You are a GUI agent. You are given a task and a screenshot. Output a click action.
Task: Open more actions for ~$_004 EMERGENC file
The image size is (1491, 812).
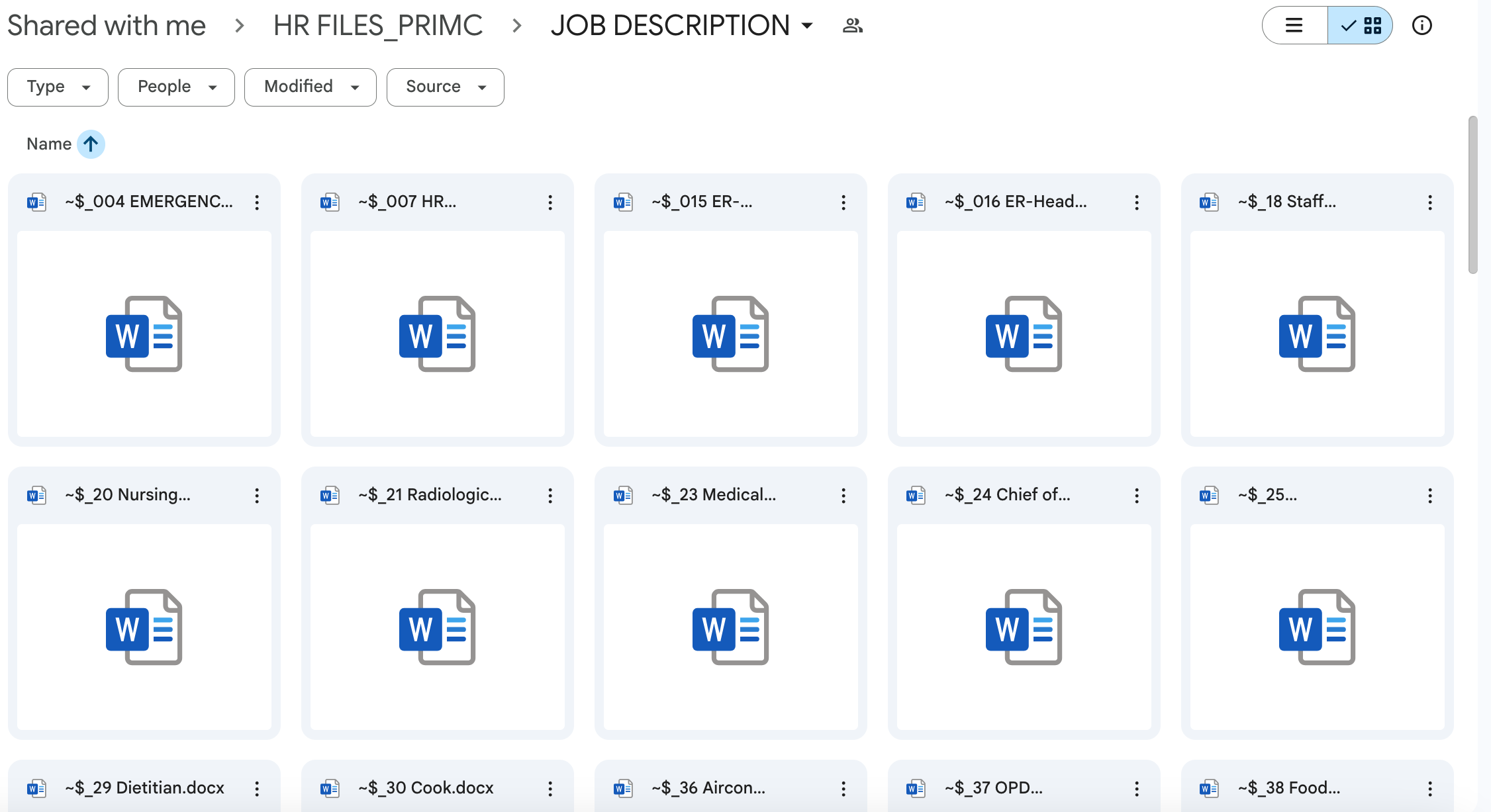pos(257,203)
